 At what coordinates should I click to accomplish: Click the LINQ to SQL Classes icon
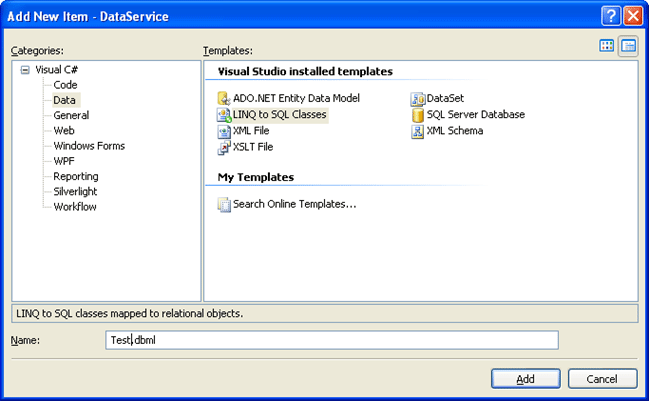[224, 115]
